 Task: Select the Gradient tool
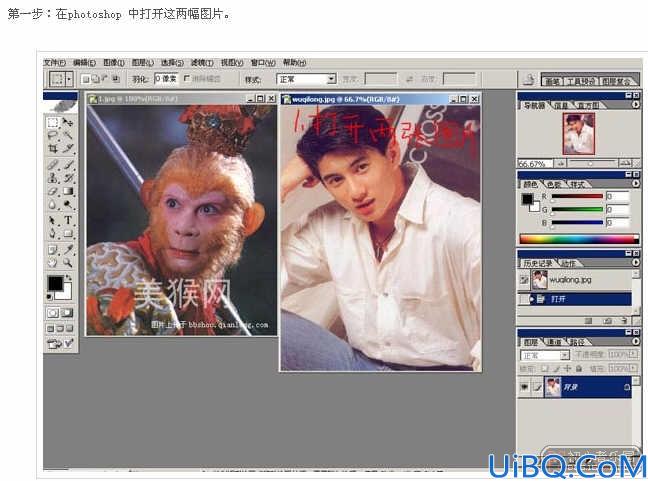pyautogui.click(x=67, y=191)
